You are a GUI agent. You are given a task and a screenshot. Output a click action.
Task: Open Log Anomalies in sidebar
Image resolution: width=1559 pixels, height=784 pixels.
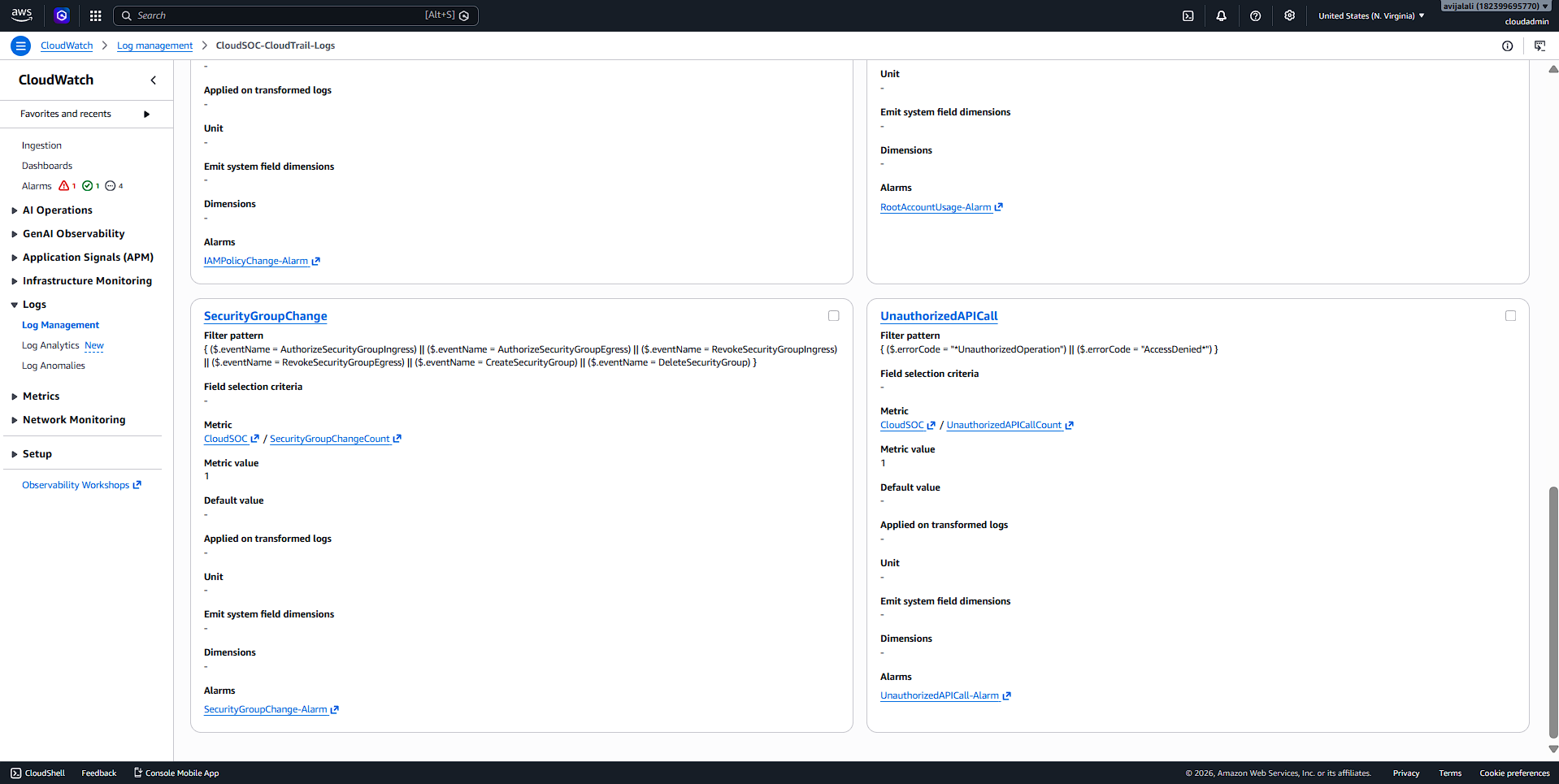click(54, 366)
